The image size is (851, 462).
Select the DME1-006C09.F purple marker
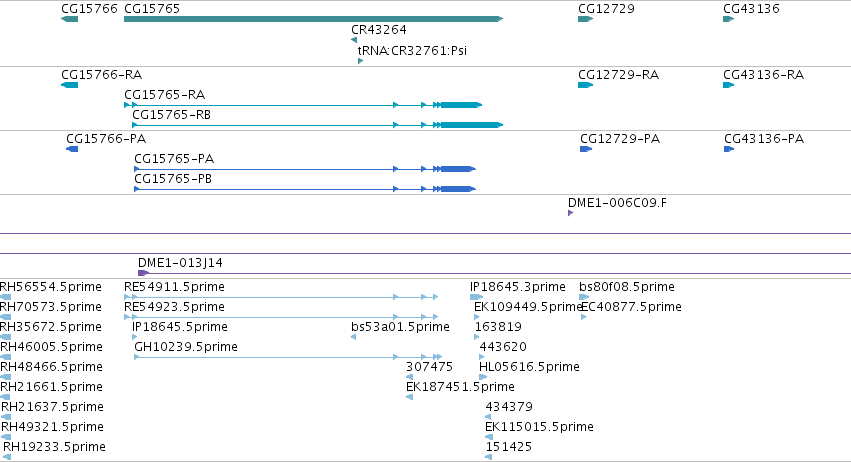570,213
